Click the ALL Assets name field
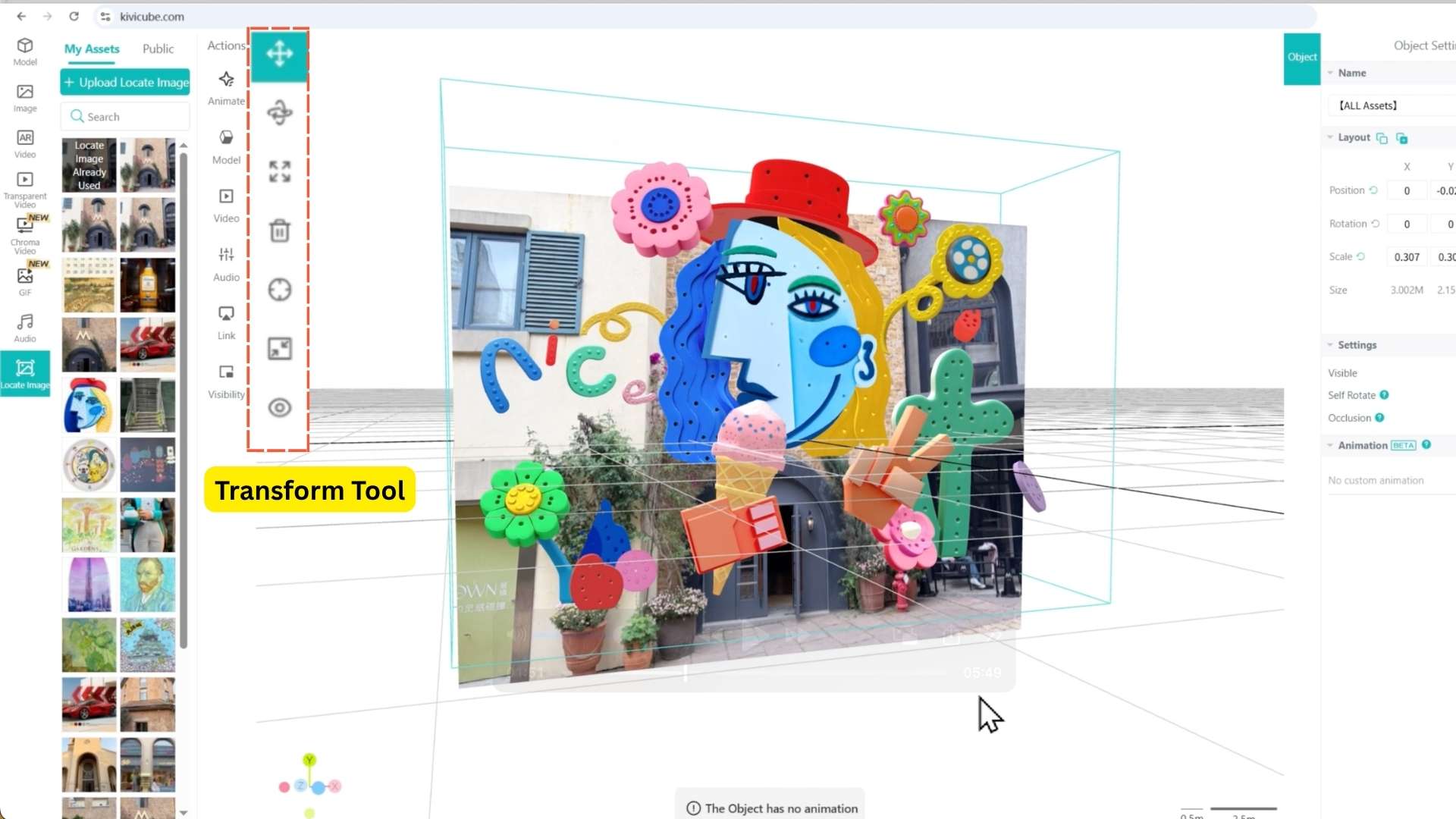1456x819 pixels. 1392,105
